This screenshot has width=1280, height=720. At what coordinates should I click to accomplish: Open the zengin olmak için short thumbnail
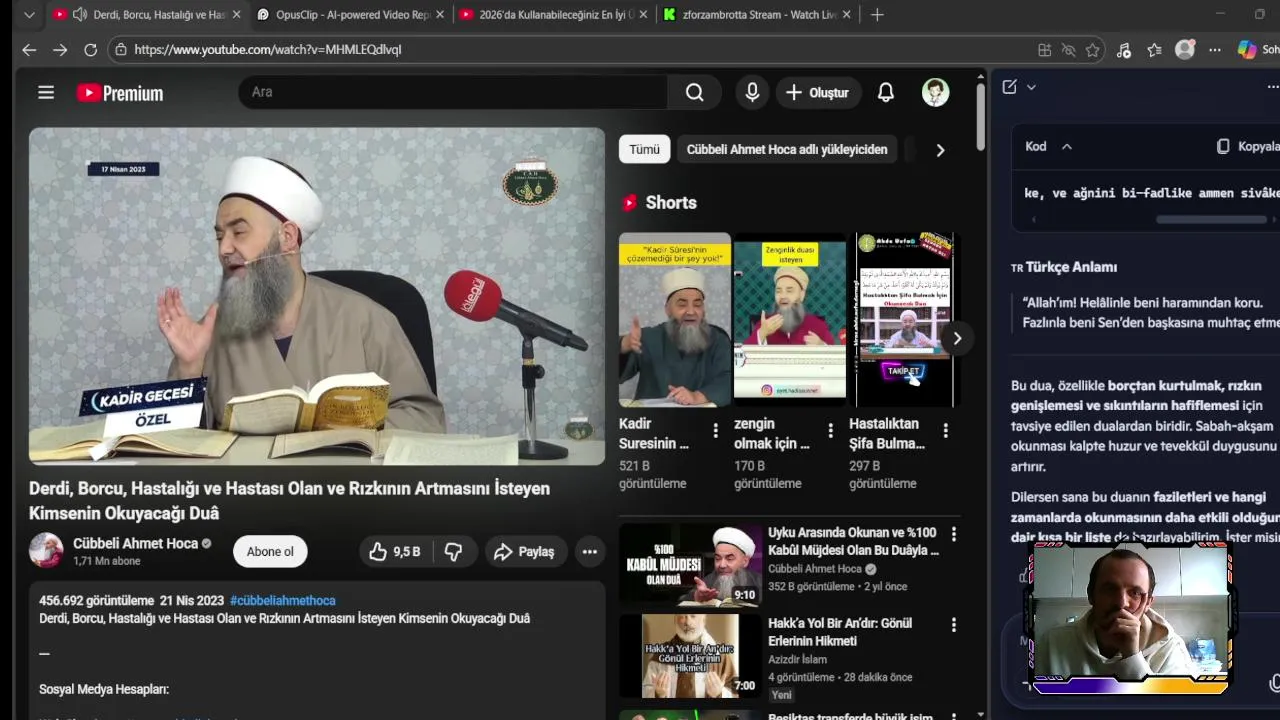pyautogui.click(x=790, y=320)
